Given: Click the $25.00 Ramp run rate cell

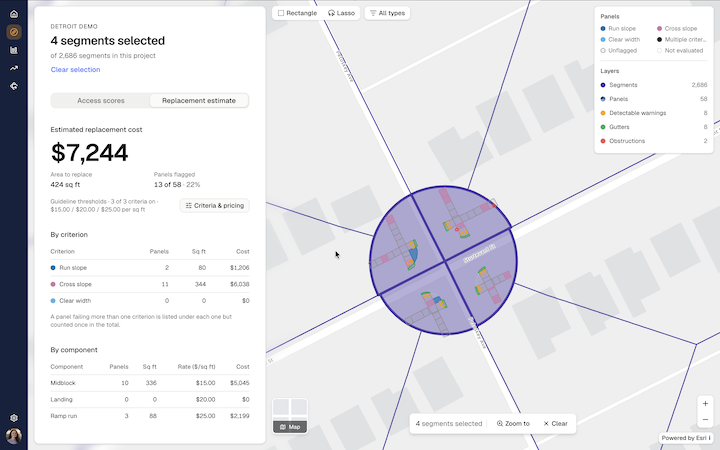Looking at the screenshot, I should tap(205, 416).
